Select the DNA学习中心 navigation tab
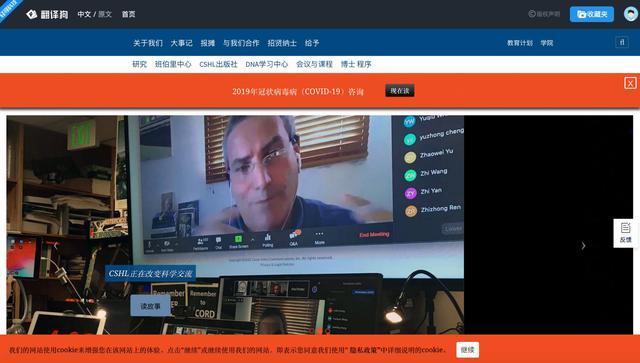 pos(267,64)
